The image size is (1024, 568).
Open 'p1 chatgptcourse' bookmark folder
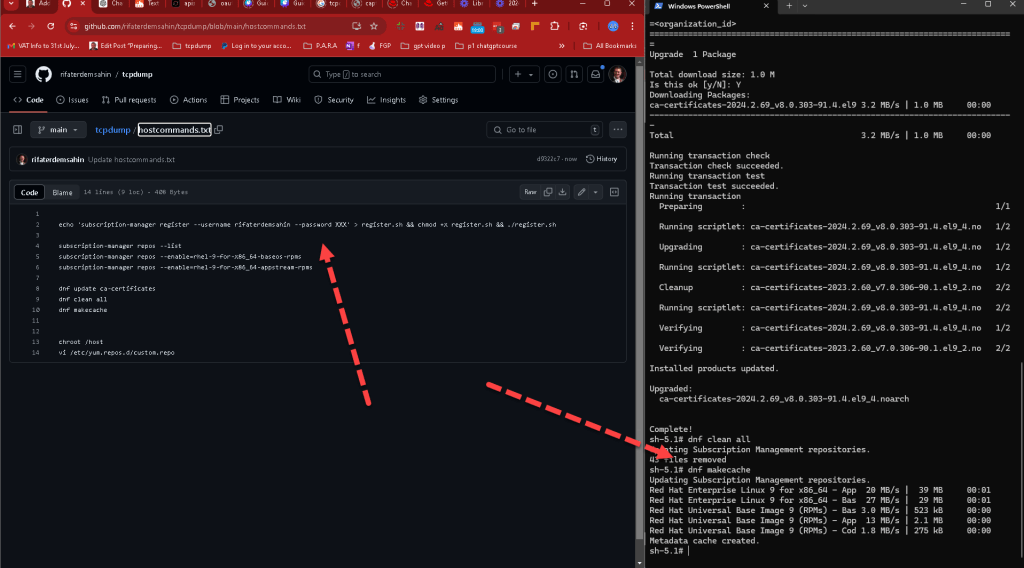[486, 46]
